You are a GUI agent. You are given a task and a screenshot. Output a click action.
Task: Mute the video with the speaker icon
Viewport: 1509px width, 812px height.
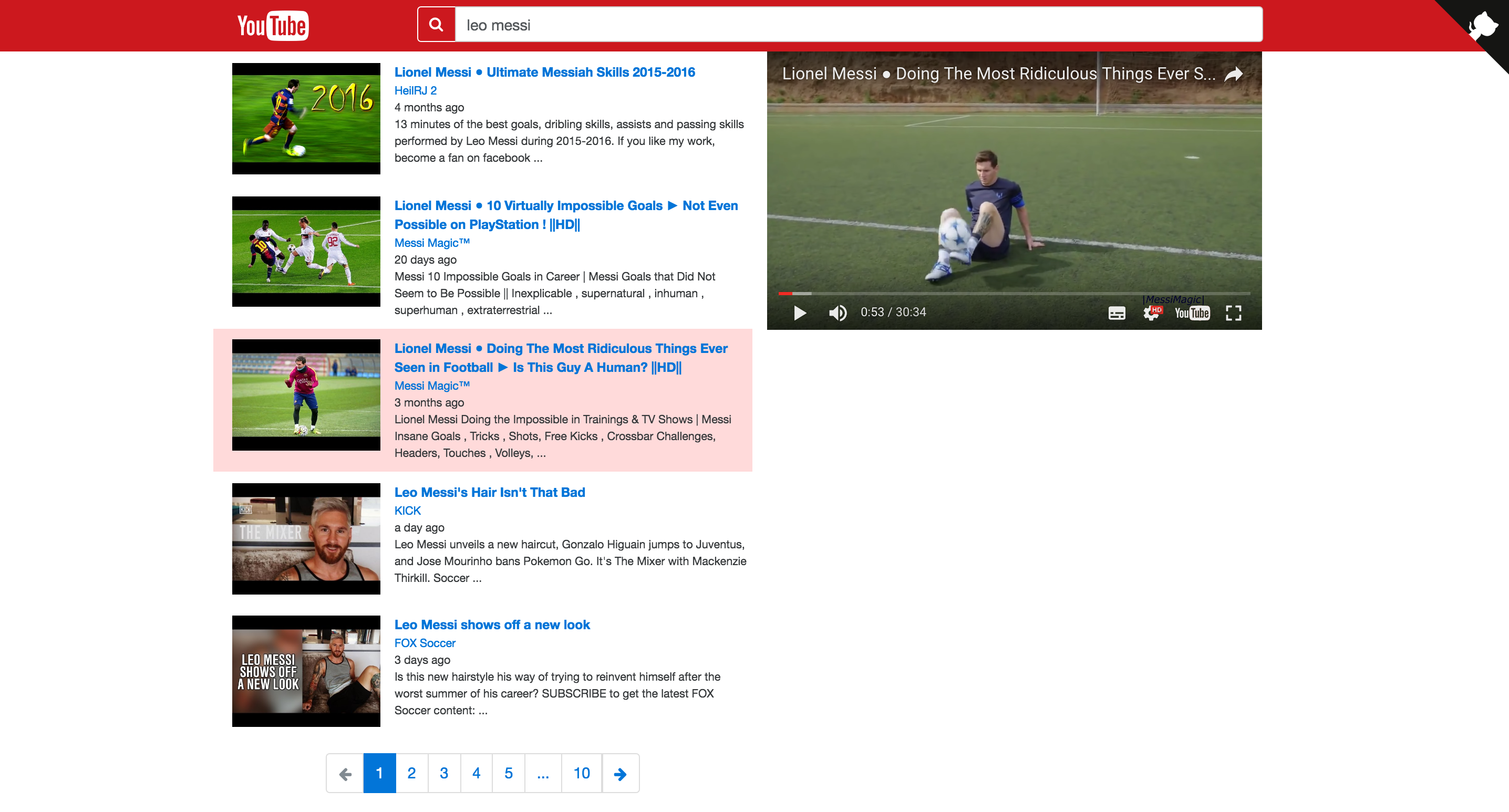tap(838, 313)
